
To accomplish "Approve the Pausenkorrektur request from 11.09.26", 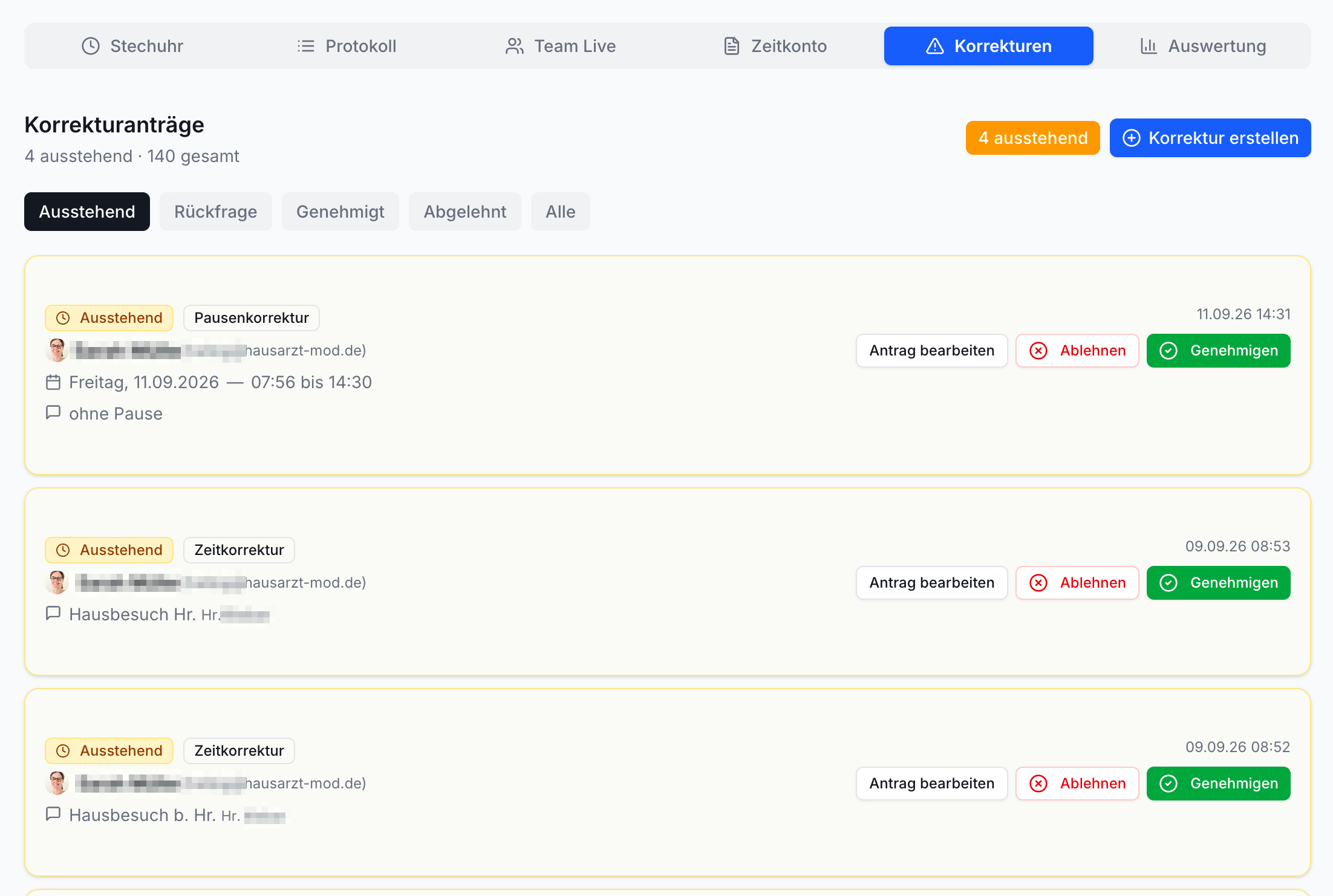I will tap(1219, 351).
